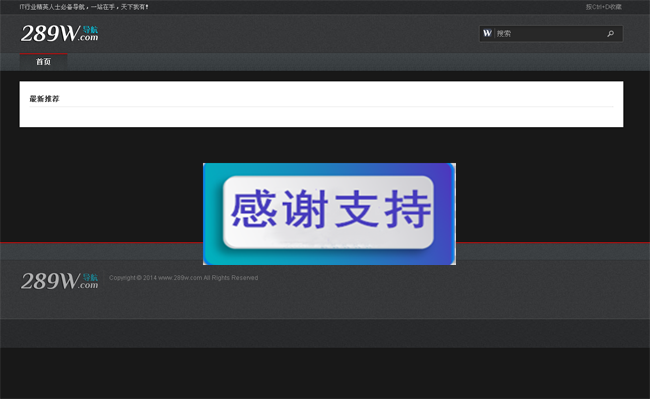Open the 首页 tab
650x399 pixels.
click(x=43, y=62)
